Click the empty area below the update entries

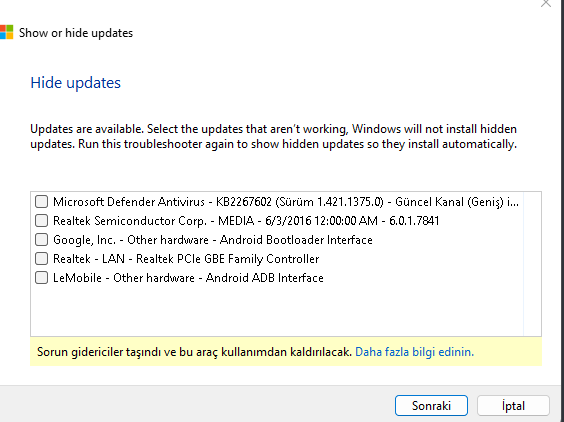(x=277, y=311)
